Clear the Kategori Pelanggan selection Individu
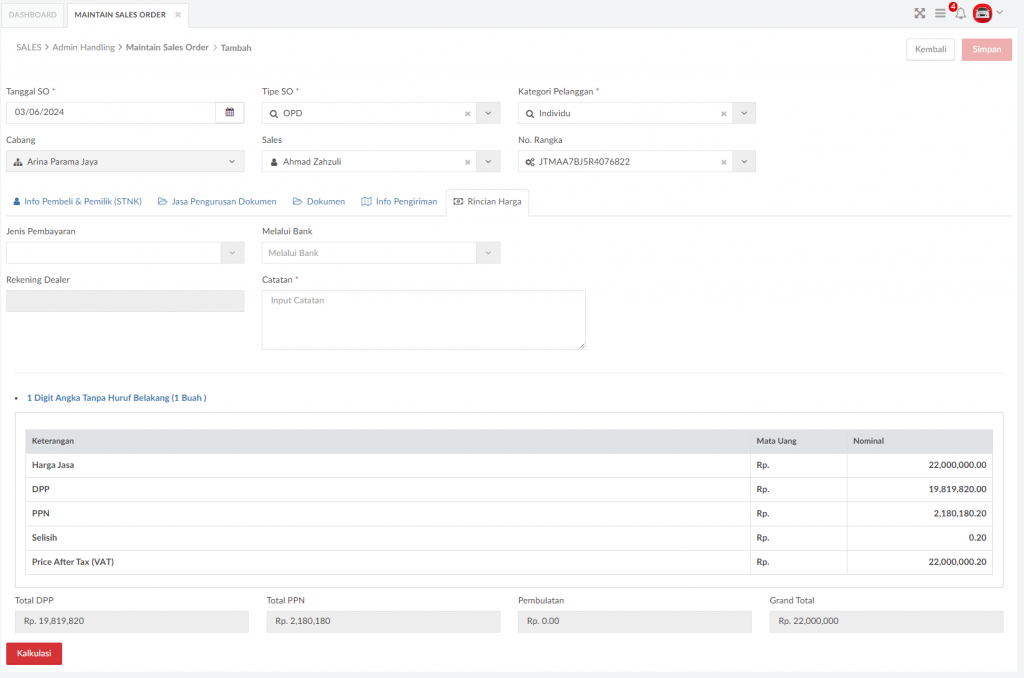 (x=724, y=114)
